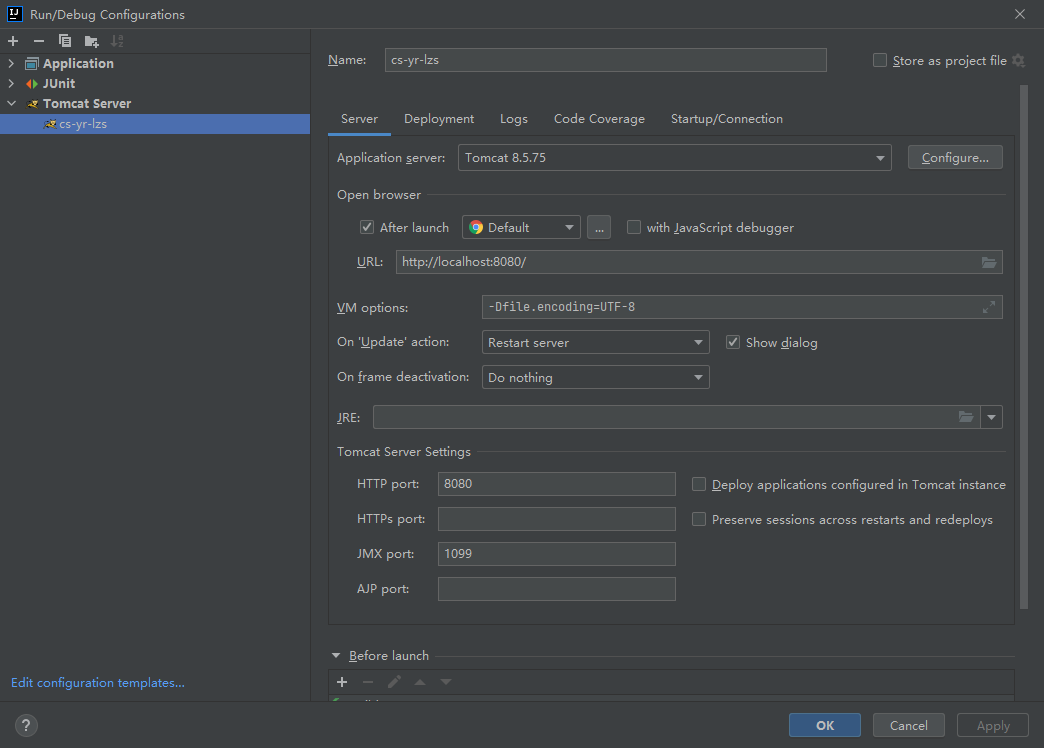Click the HTTP port field

[557, 484]
